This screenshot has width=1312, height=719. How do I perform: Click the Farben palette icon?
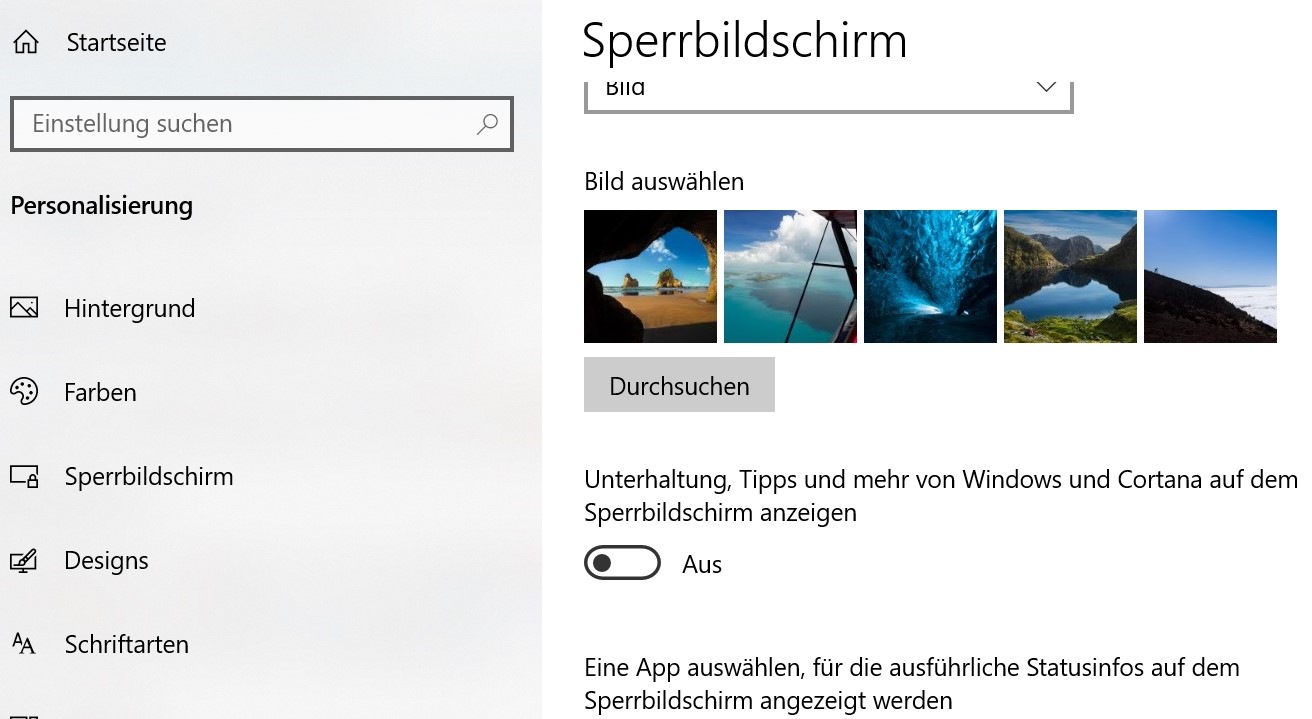point(24,392)
